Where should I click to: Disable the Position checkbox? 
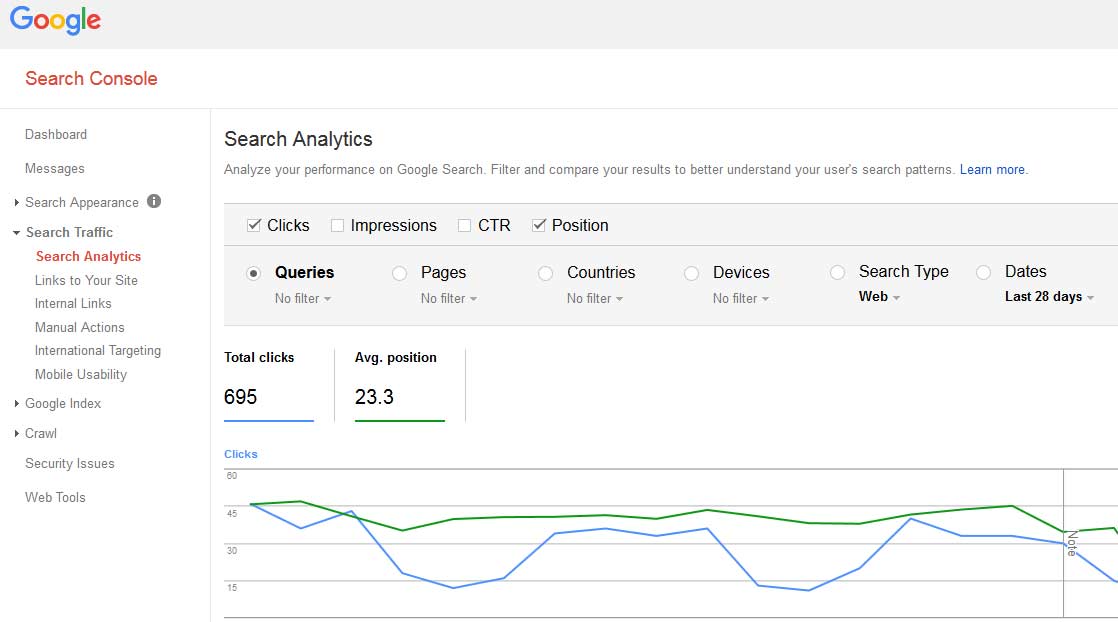541,225
